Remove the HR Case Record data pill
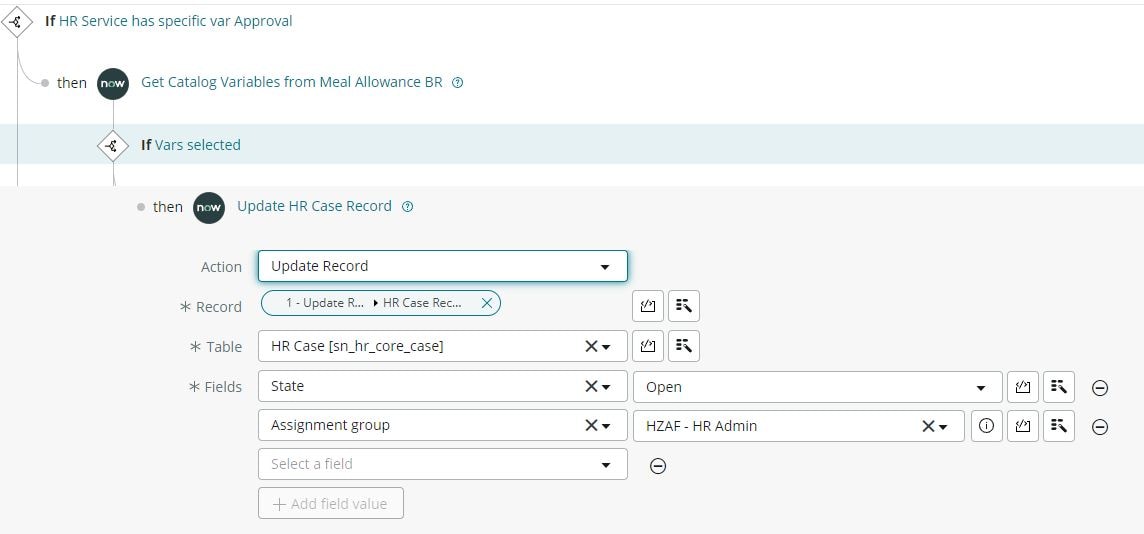This screenshot has height=534, width=1144. [487, 303]
